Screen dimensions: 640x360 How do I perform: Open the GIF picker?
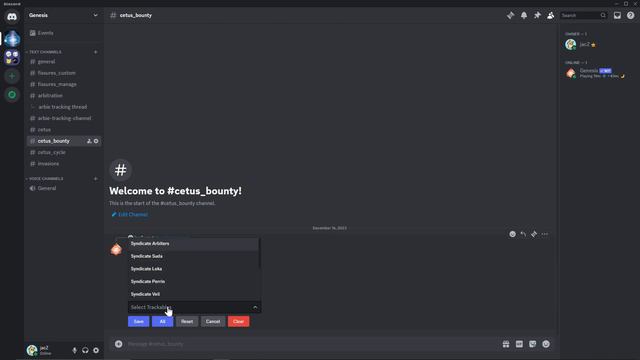click(519, 344)
